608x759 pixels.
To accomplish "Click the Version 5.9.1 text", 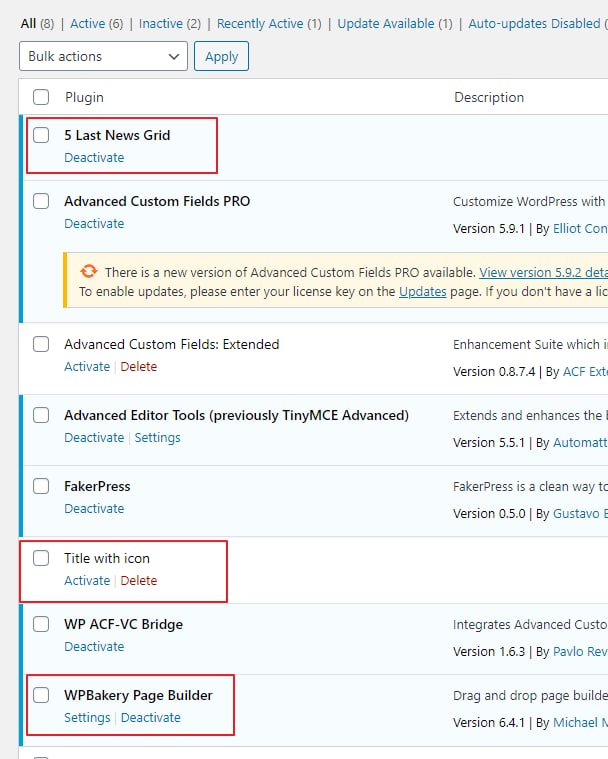I will pos(489,228).
